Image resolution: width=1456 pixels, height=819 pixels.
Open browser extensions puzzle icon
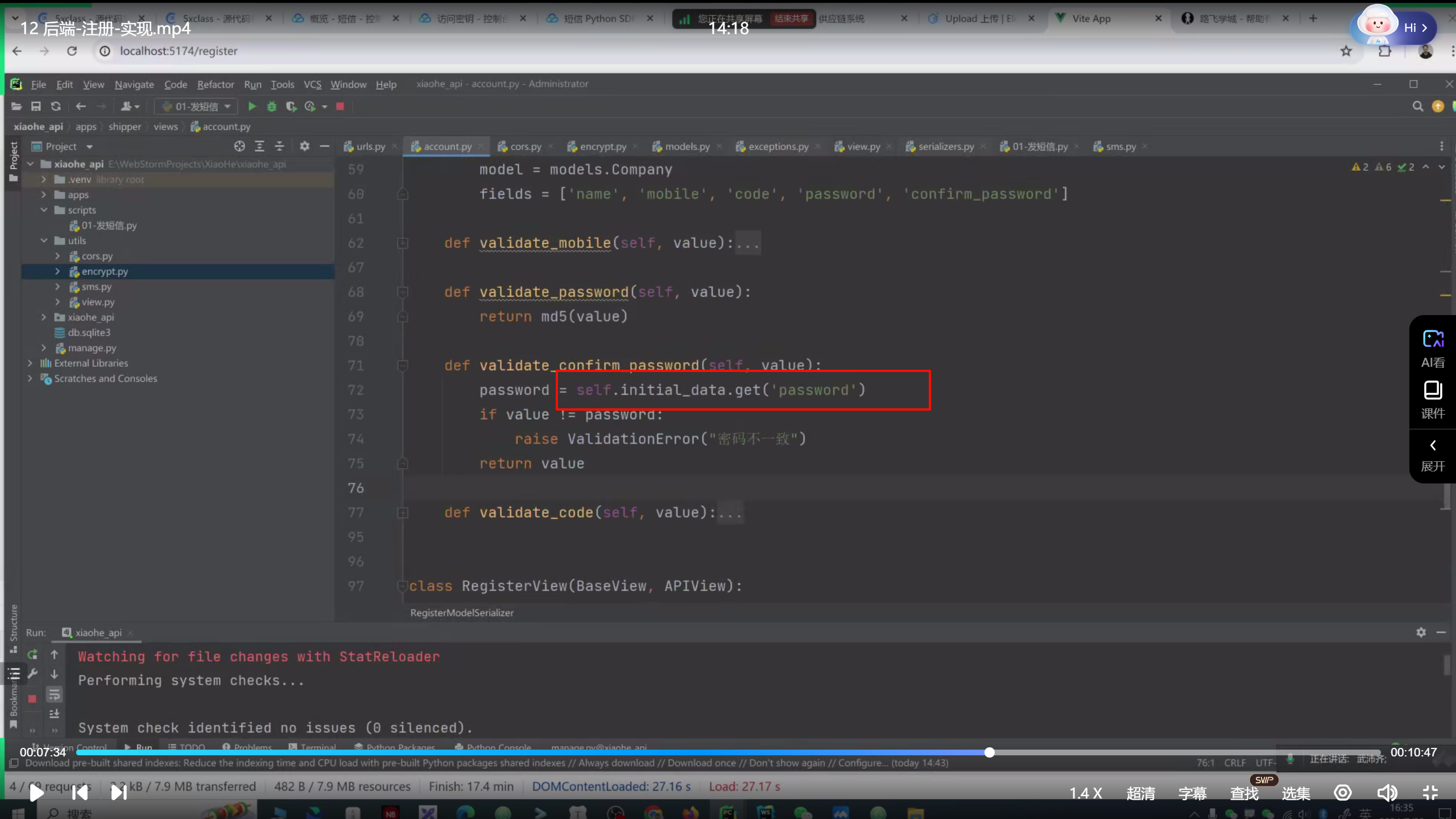tap(1385, 51)
